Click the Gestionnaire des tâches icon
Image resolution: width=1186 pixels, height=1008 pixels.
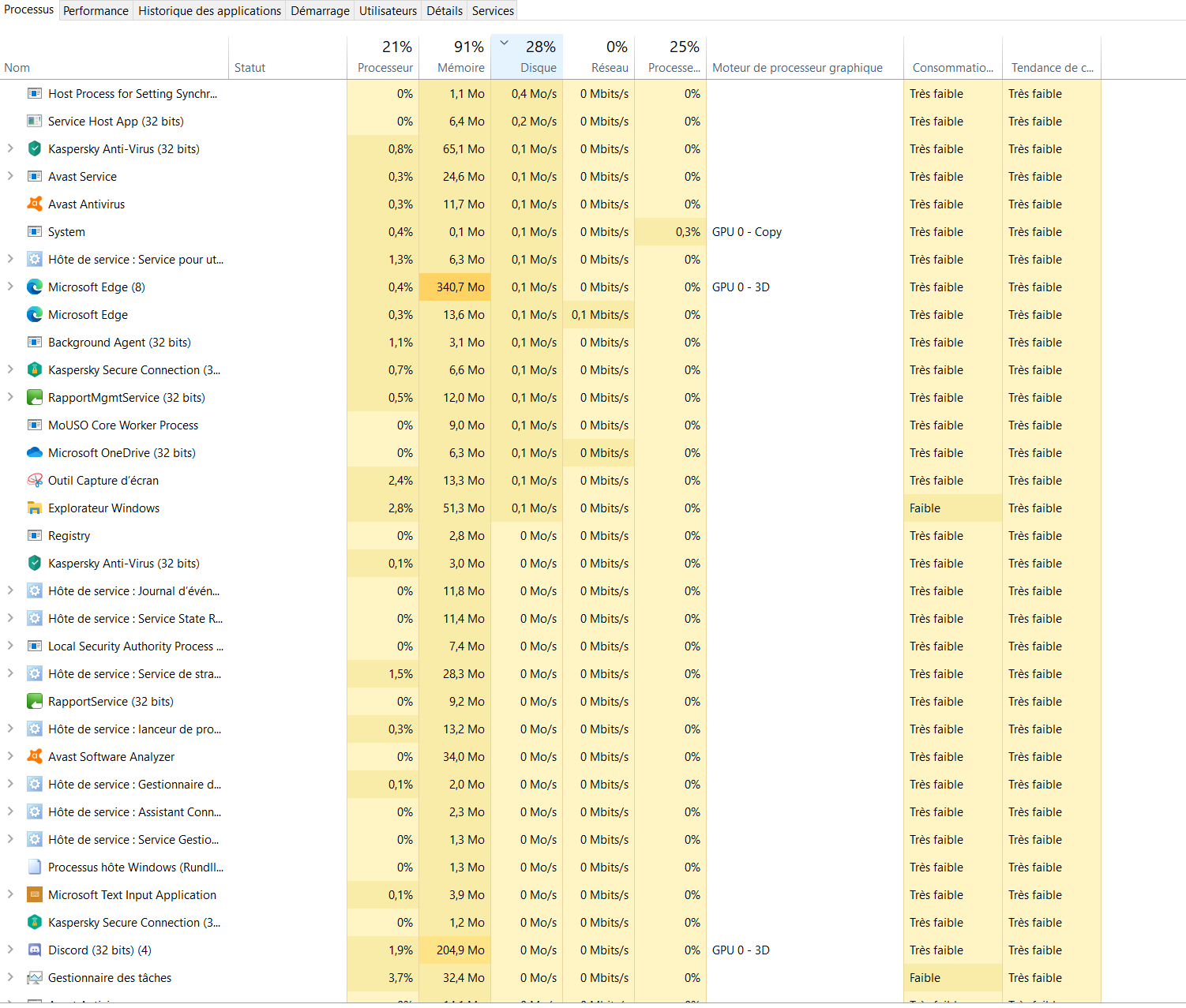coord(35,977)
